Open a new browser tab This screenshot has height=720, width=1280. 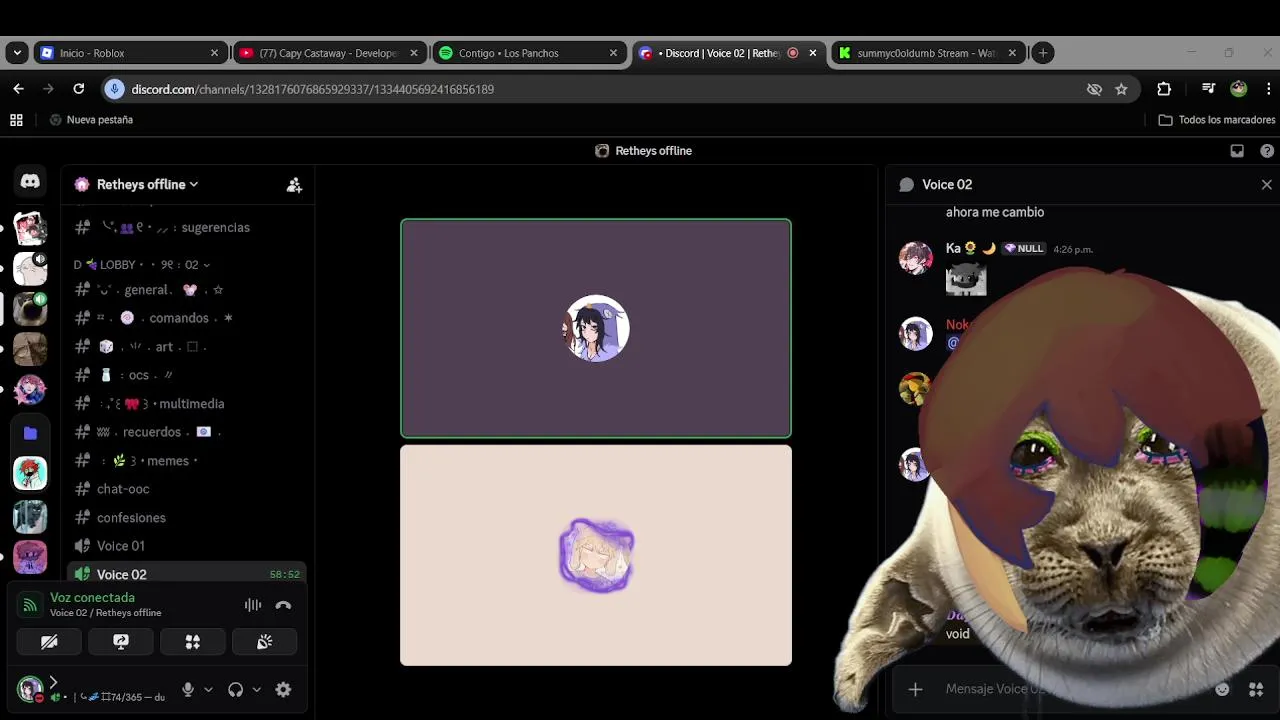click(1042, 53)
